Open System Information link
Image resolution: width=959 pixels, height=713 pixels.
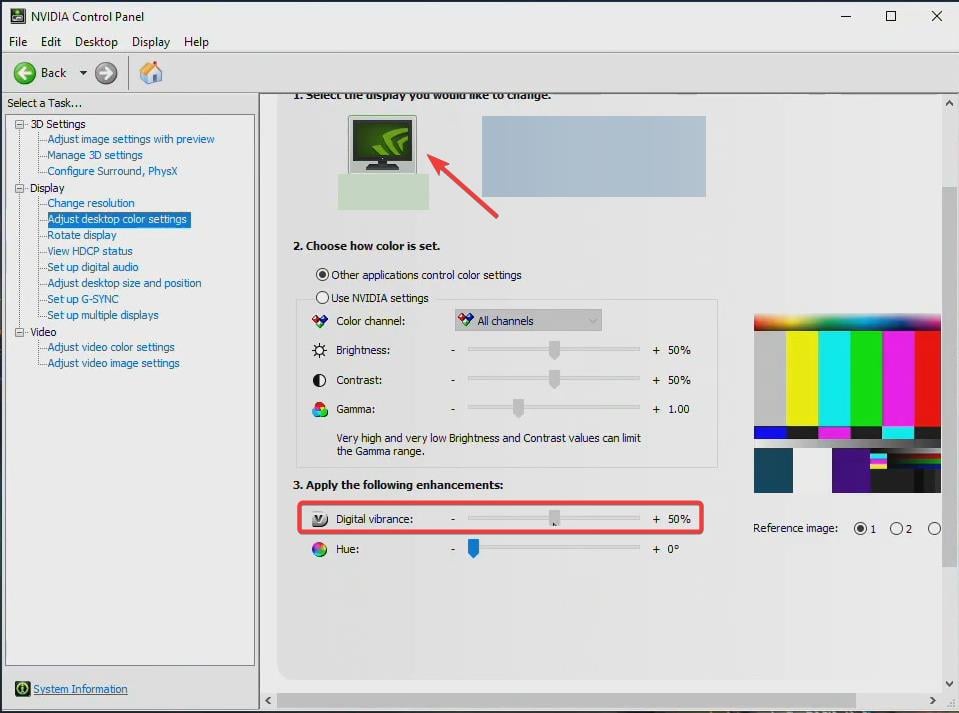pos(80,689)
